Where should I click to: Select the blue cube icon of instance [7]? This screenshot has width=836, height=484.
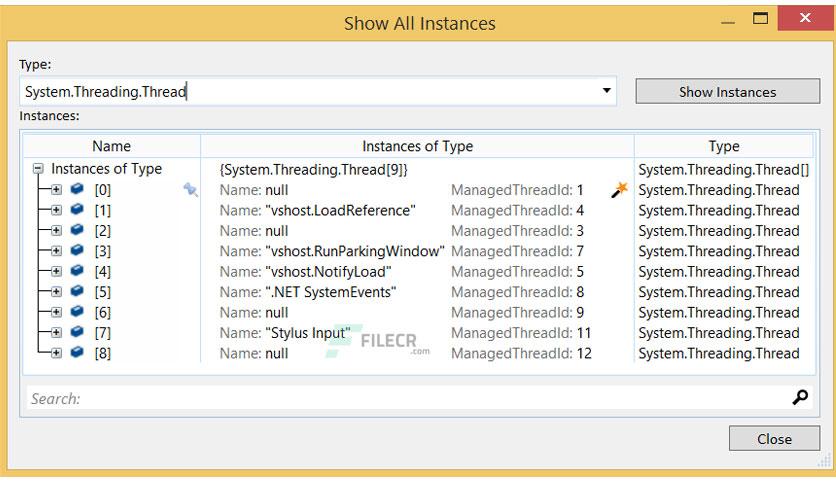(x=77, y=332)
